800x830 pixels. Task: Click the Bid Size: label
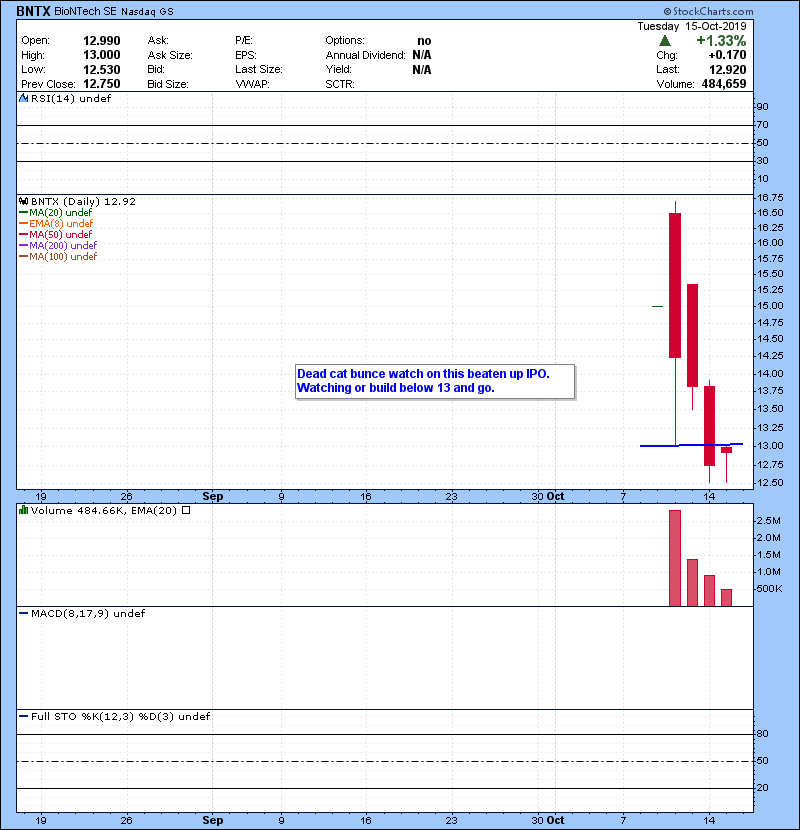[x=168, y=84]
